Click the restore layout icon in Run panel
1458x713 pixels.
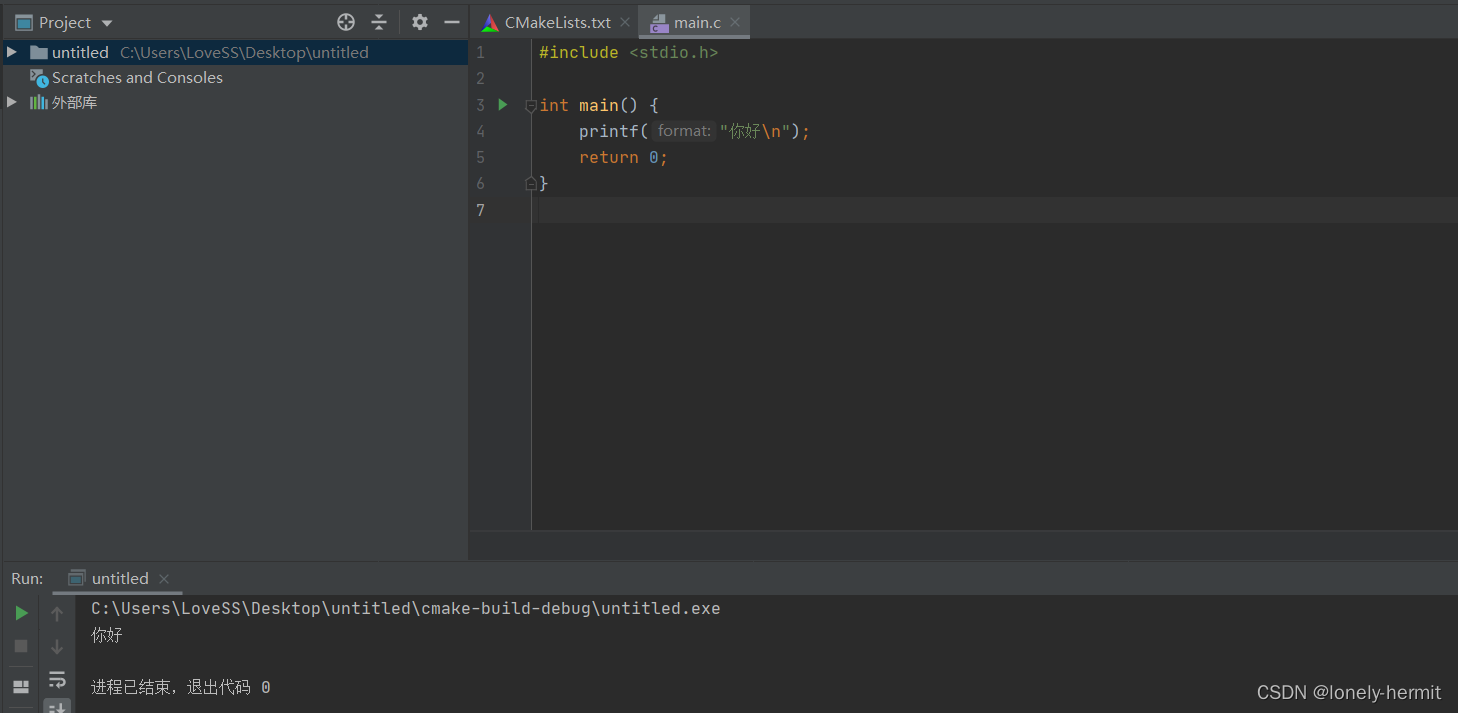pyautogui.click(x=21, y=686)
